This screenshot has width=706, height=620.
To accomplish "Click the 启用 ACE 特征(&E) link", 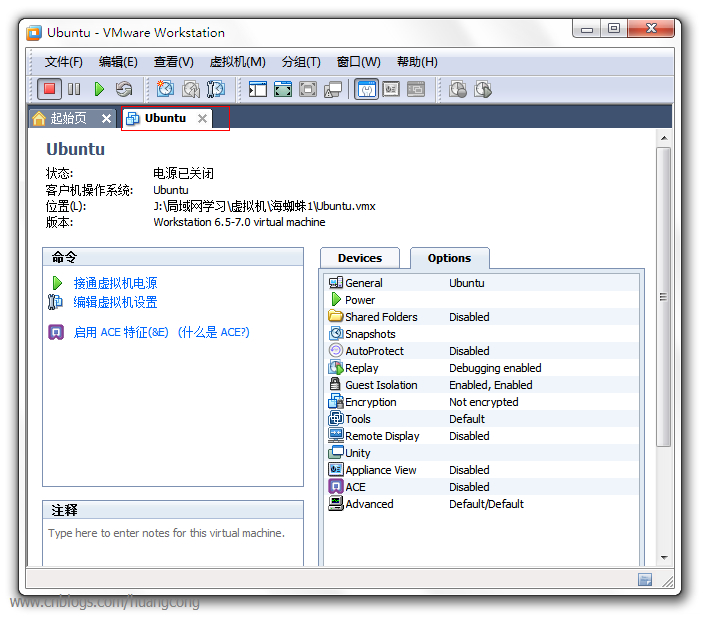I will (x=121, y=332).
